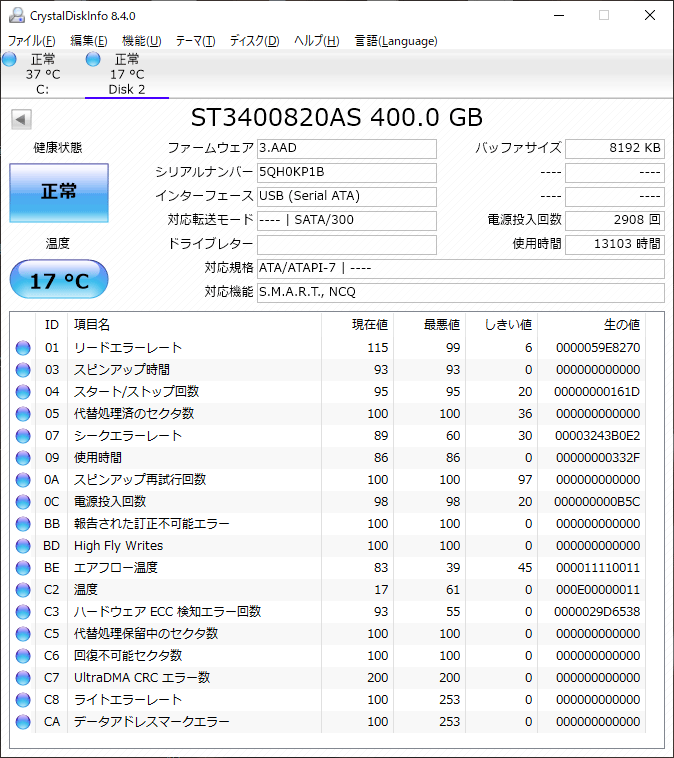Select the Disk 2 tab
This screenshot has height=758, width=674.
(x=127, y=74)
